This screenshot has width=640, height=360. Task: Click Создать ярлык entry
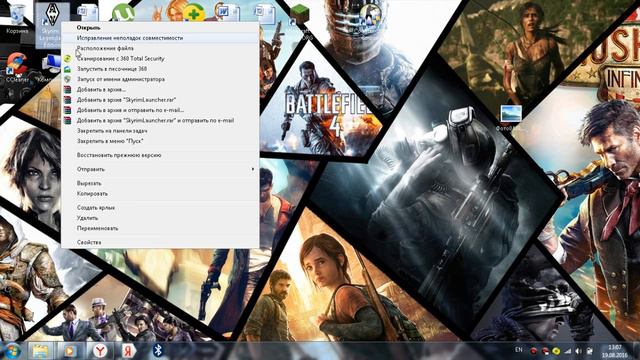pos(160,207)
